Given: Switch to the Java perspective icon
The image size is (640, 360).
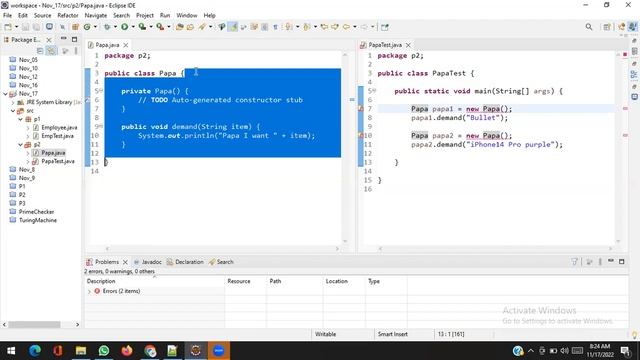Looking at the screenshot, I should [632, 27].
